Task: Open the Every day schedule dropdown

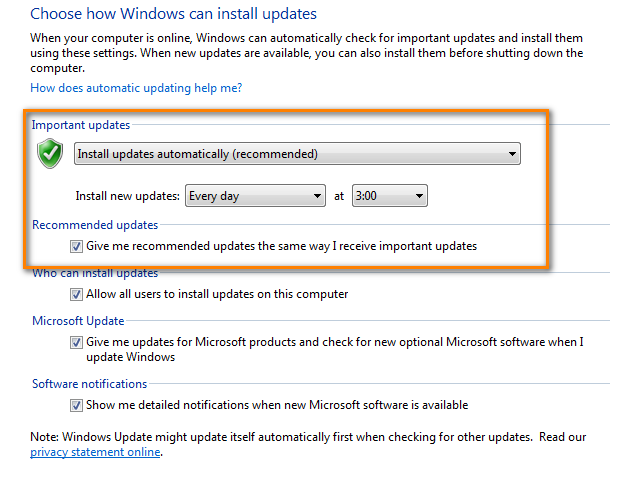Action: 255,196
